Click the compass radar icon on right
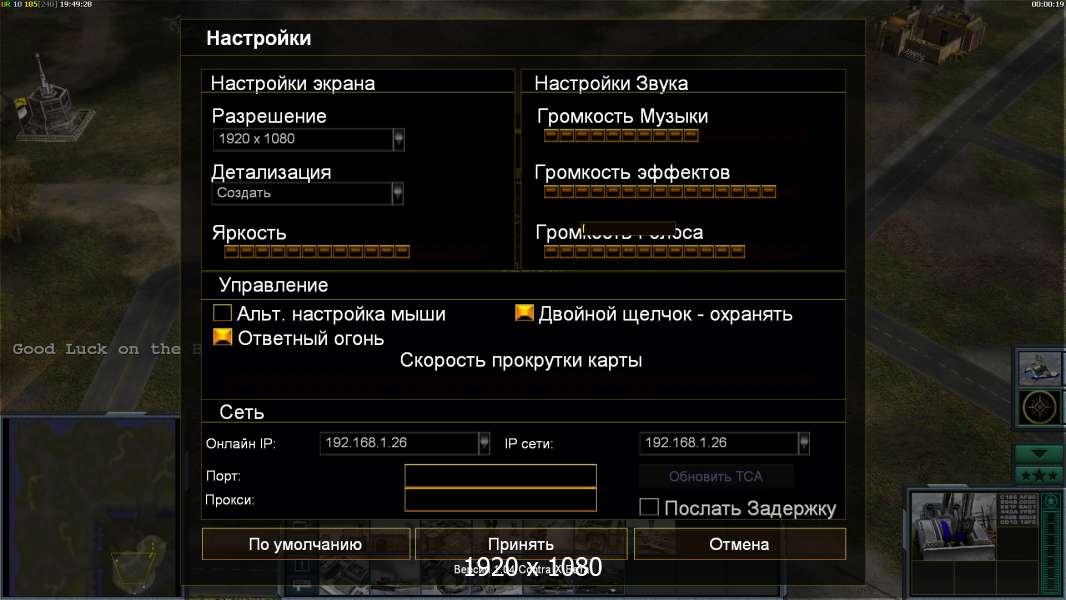Viewport: 1066px width, 600px height. pos(1040,407)
